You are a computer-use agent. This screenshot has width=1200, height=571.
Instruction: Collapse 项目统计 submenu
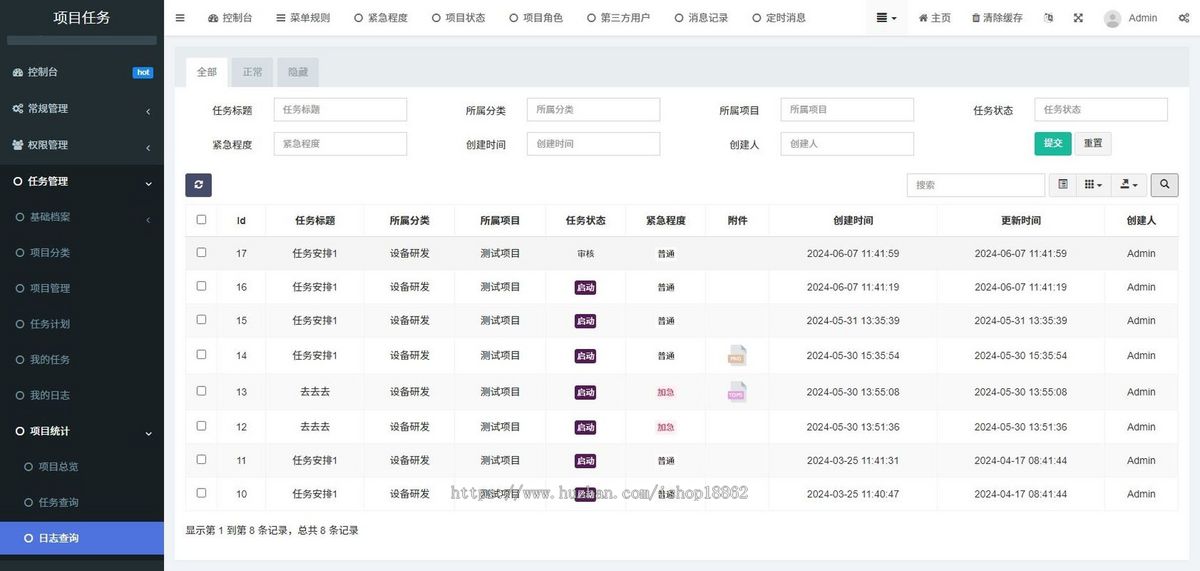tap(82, 431)
